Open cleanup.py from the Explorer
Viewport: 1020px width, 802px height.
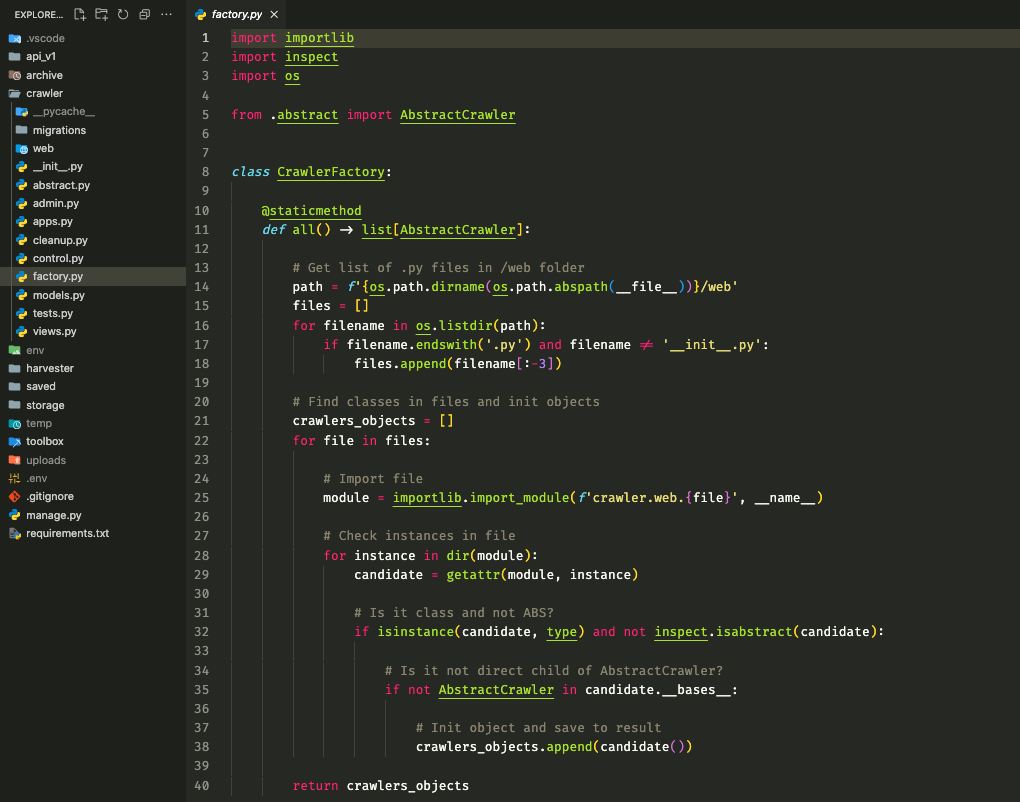click(x=93, y=240)
